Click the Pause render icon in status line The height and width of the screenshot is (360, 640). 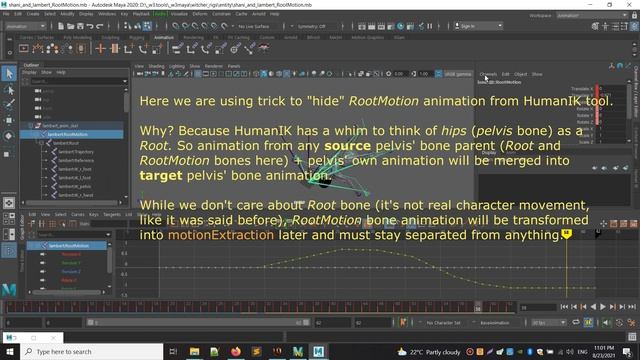coord(430,26)
